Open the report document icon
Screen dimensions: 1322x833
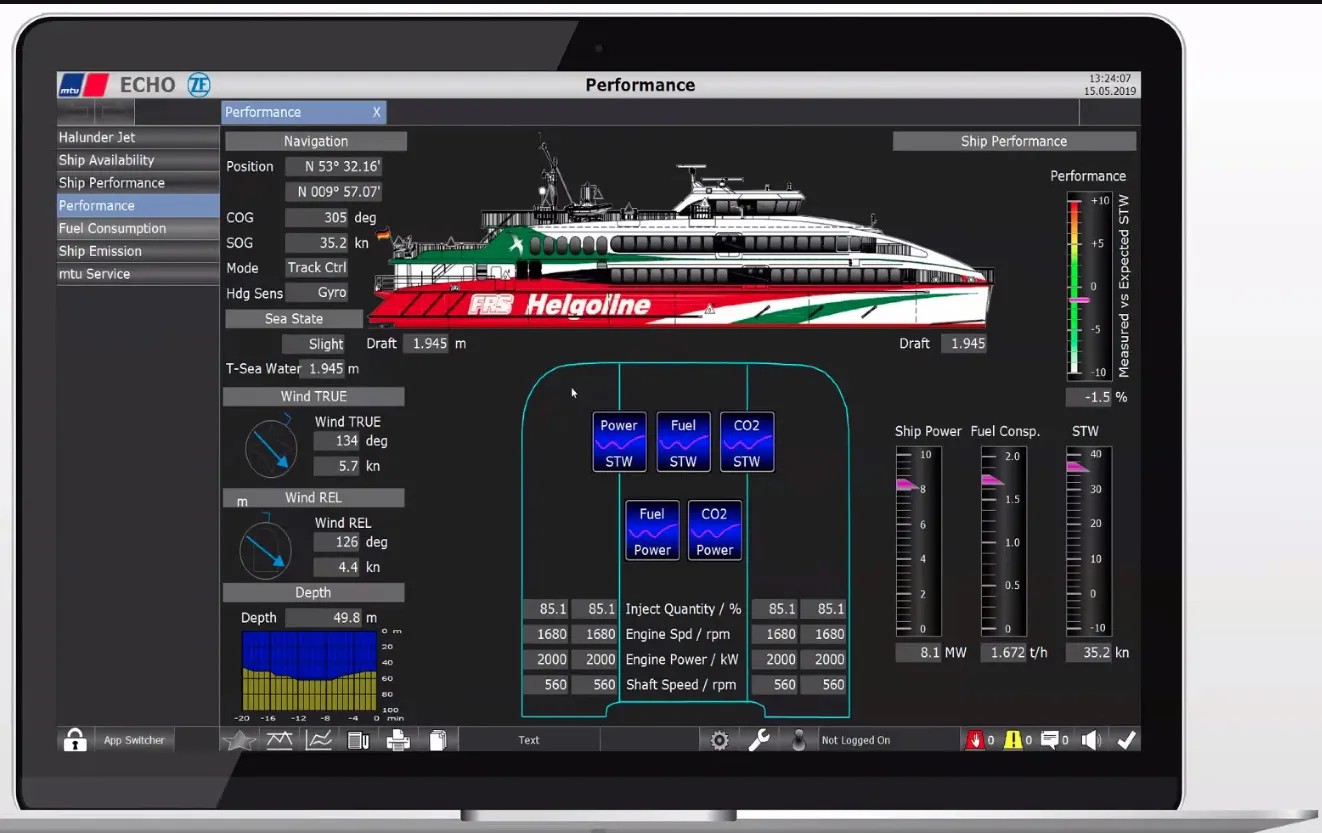point(358,740)
